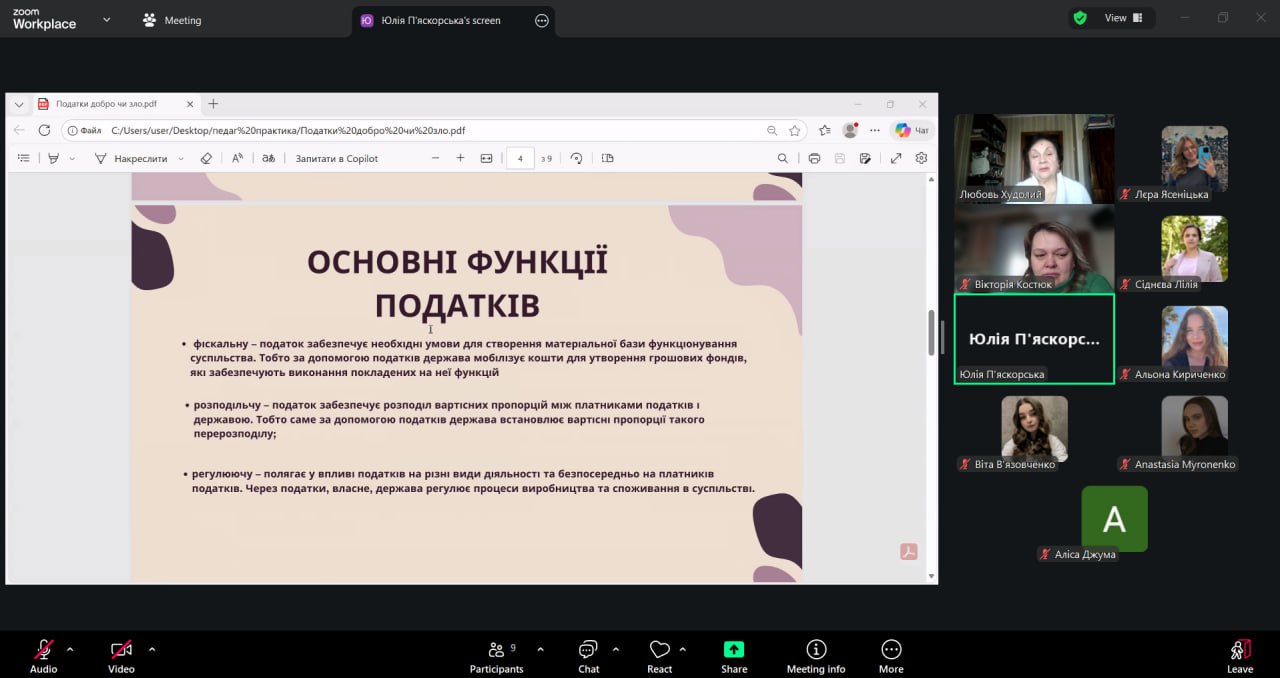Click the More options icon
Image resolution: width=1280 pixels, height=678 pixels.
click(x=891, y=650)
